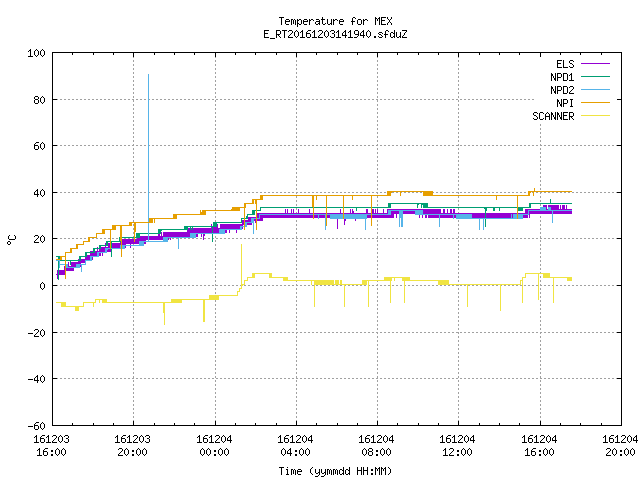
Task: Click the yellow SCANNER legend line
Action: [x=595, y=116]
